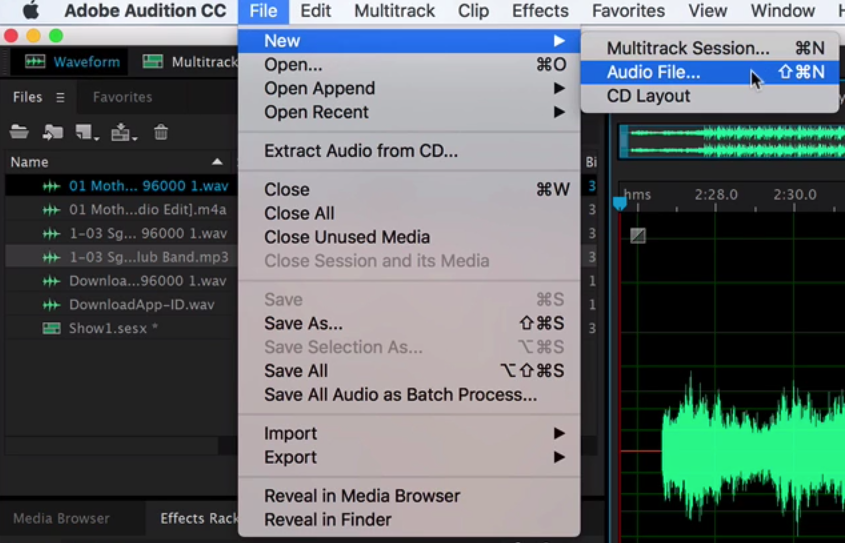The height and width of the screenshot is (543, 845).
Task: Choose New Multitrack Session from the submenu
Action: [x=710, y=48]
